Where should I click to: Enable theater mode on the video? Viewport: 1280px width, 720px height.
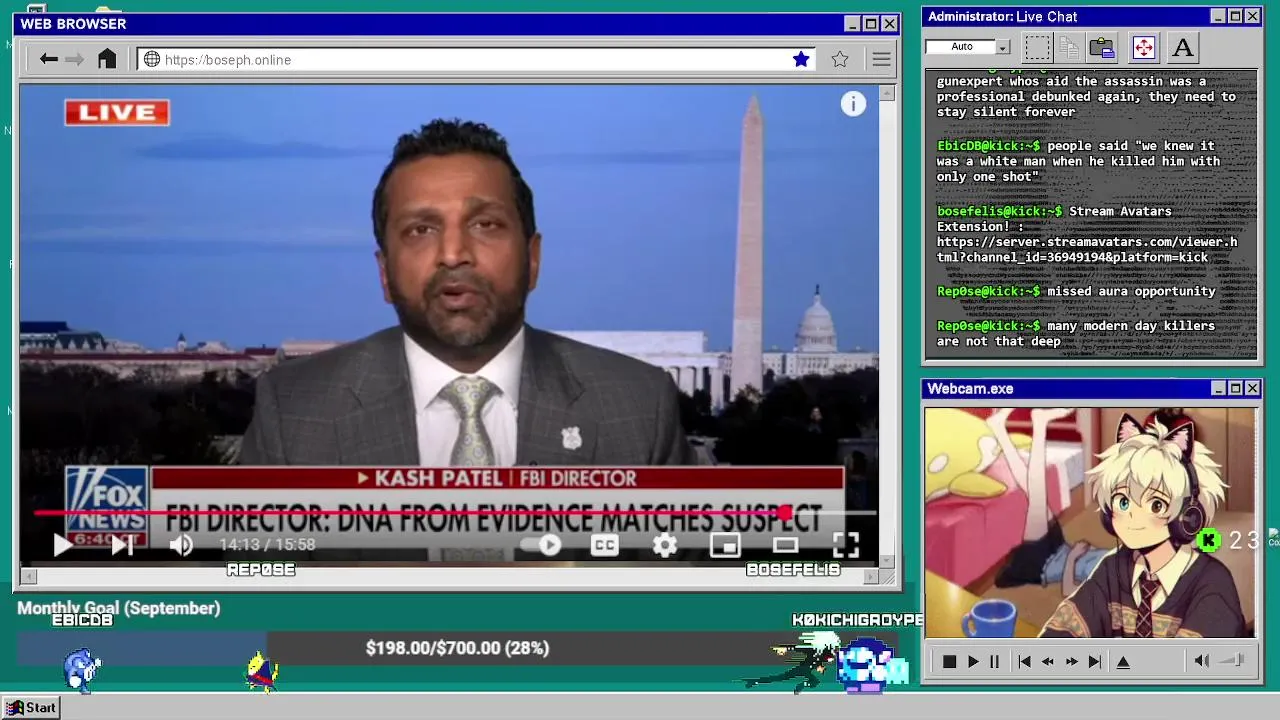click(x=785, y=545)
